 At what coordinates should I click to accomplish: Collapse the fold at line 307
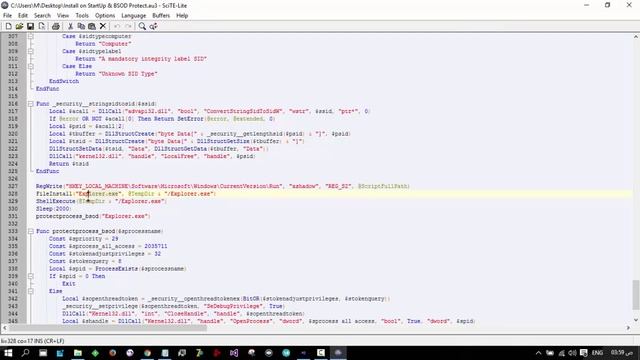(31, 36)
